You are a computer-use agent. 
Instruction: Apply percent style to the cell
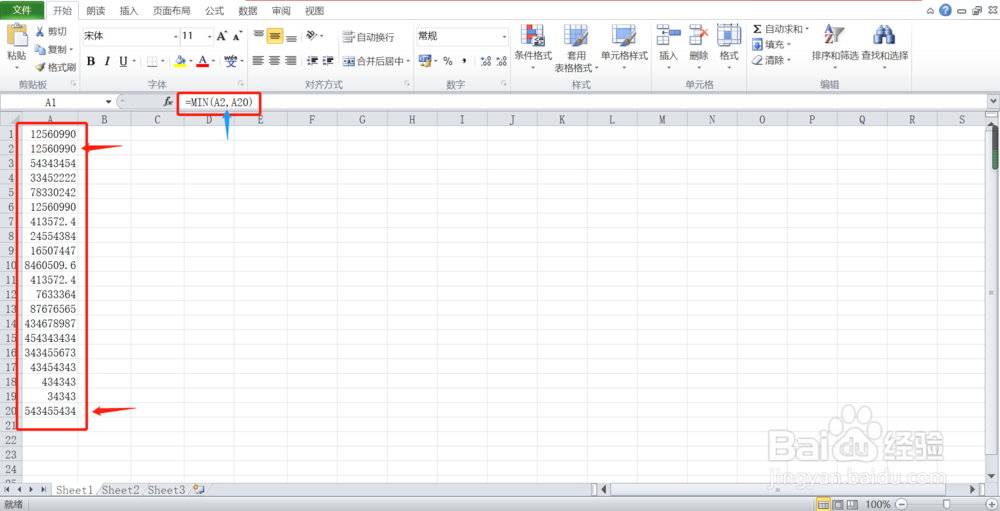(448, 61)
